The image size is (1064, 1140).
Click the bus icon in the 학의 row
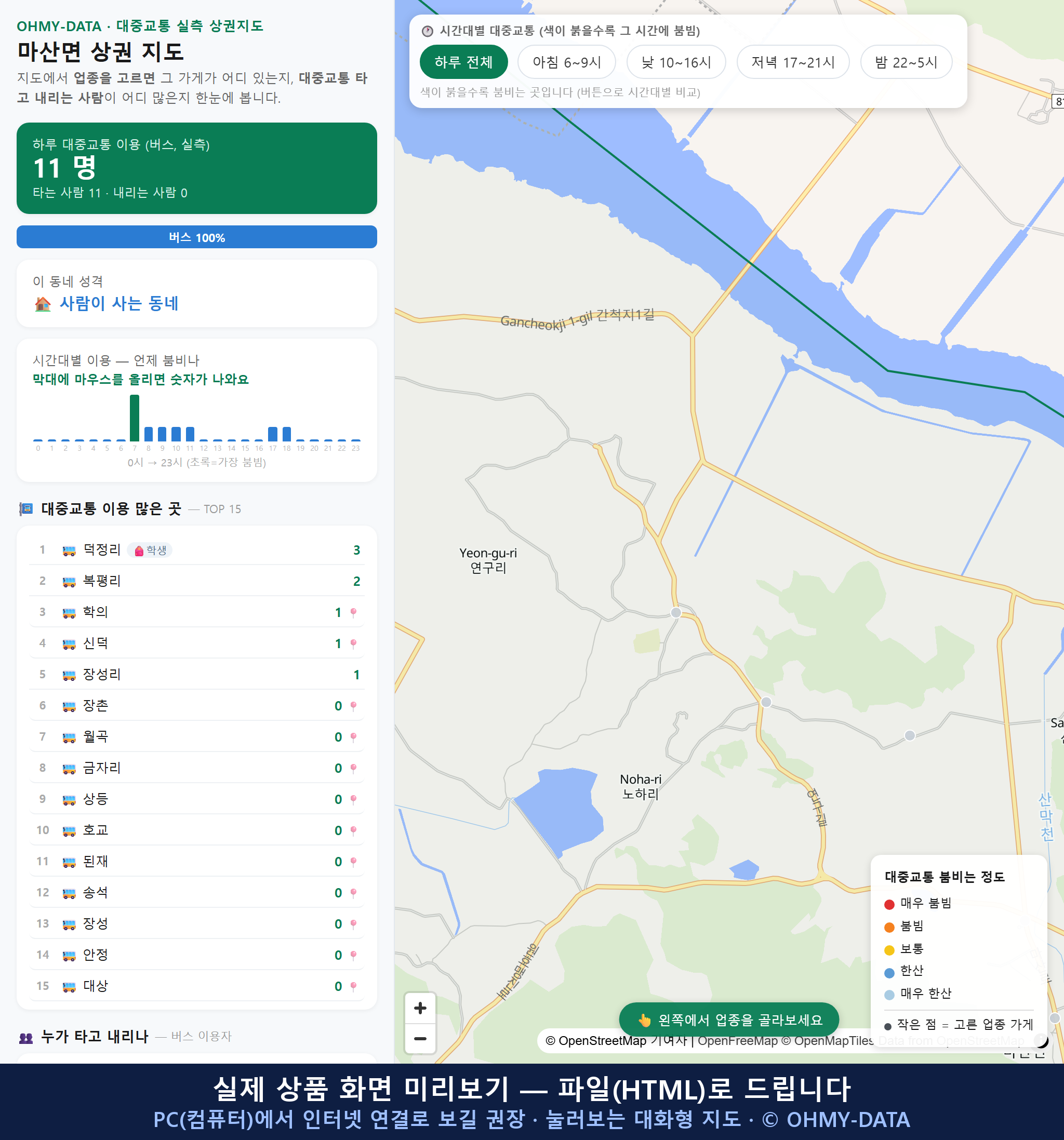tap(69, 613)
